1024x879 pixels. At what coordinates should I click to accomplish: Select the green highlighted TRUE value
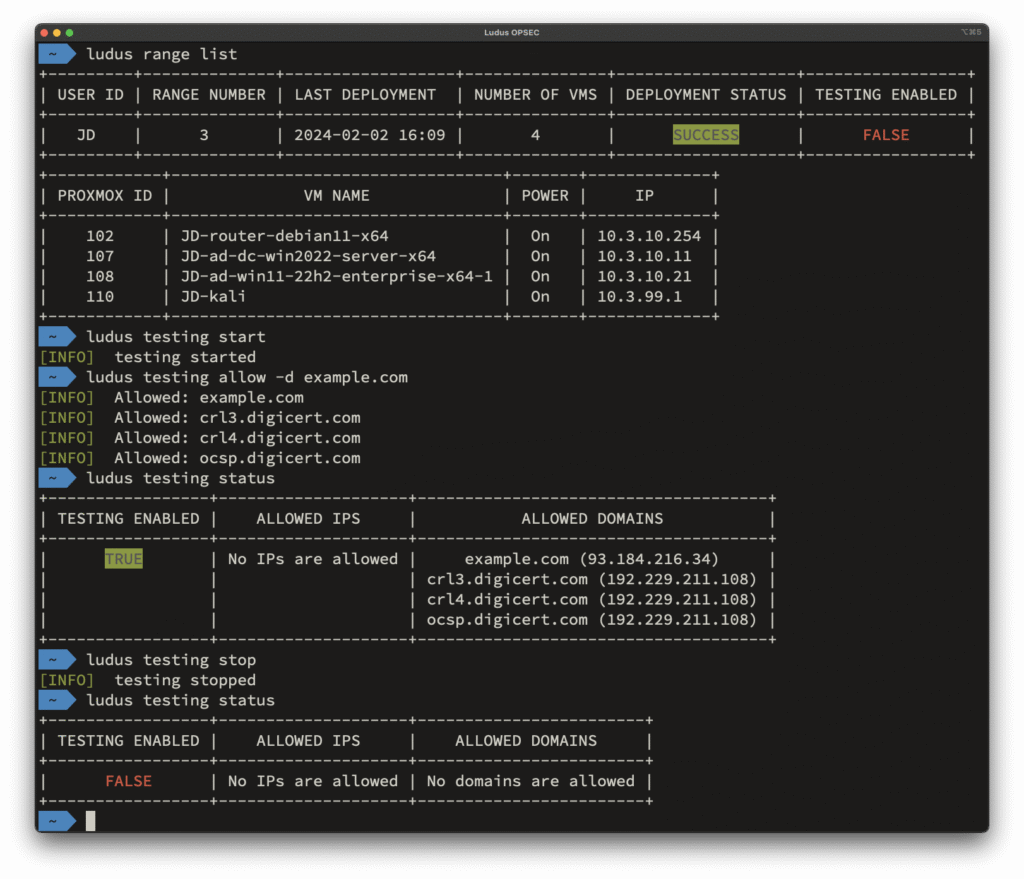[123, 559]
